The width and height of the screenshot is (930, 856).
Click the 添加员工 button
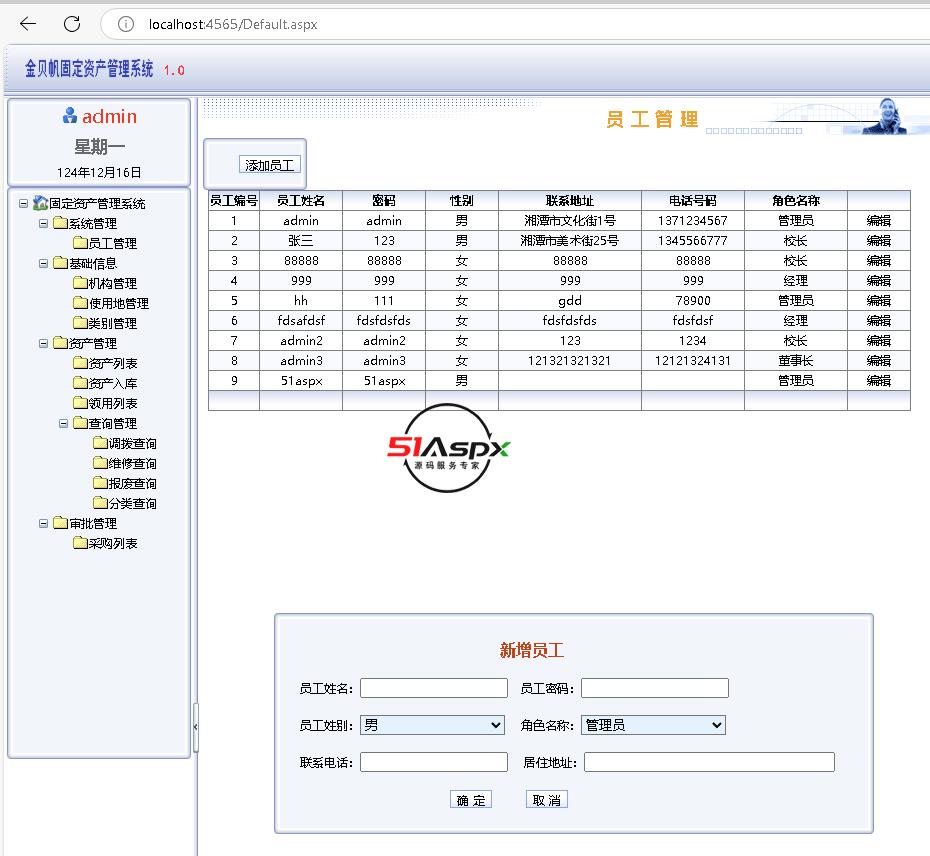click(x=270, y=165)
